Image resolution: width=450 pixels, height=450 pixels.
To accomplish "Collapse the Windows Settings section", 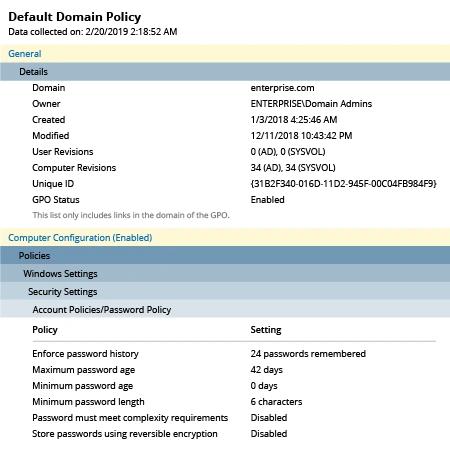I will [225, 274].
